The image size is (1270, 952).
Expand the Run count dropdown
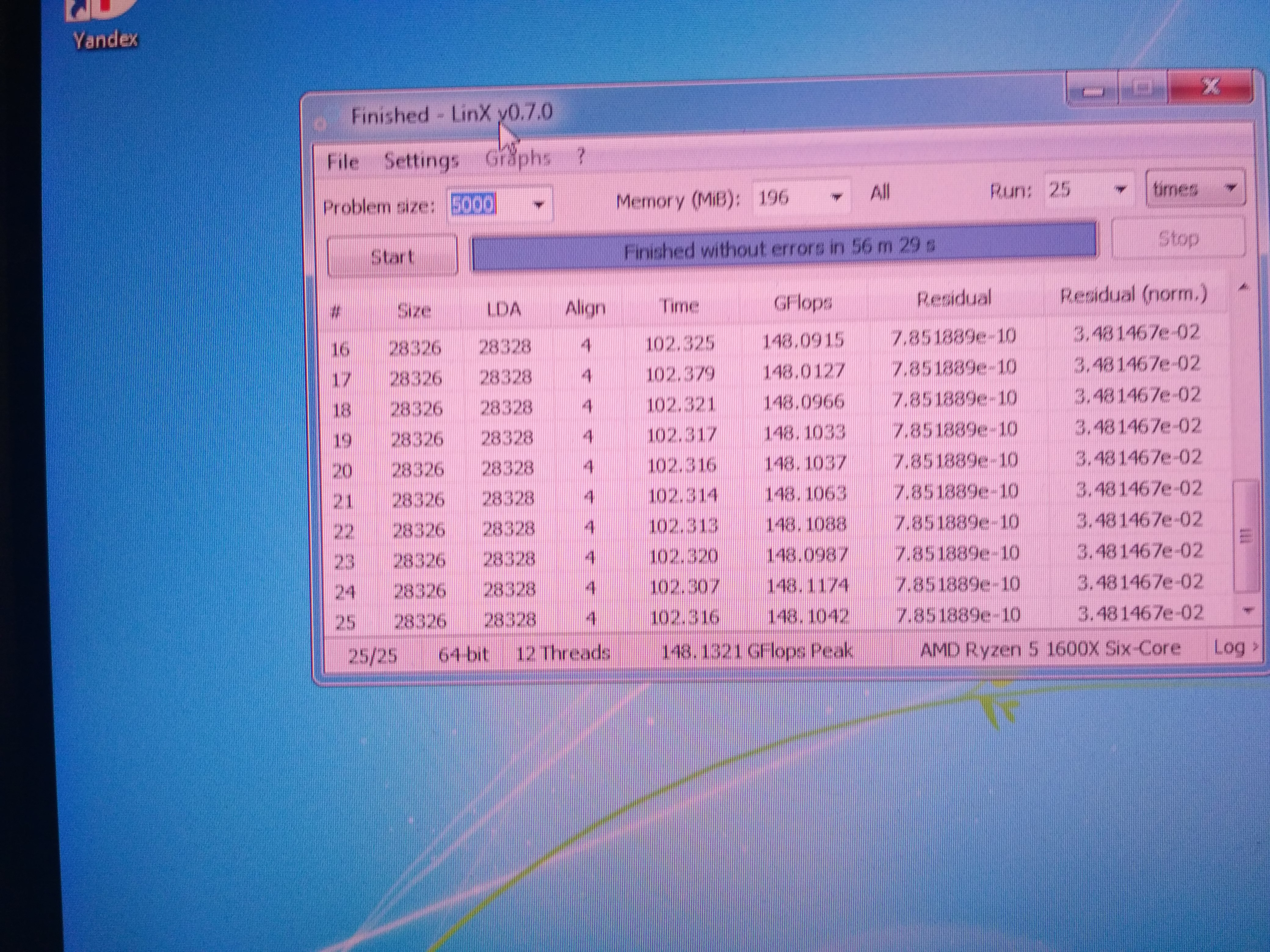pos(1119,189)
